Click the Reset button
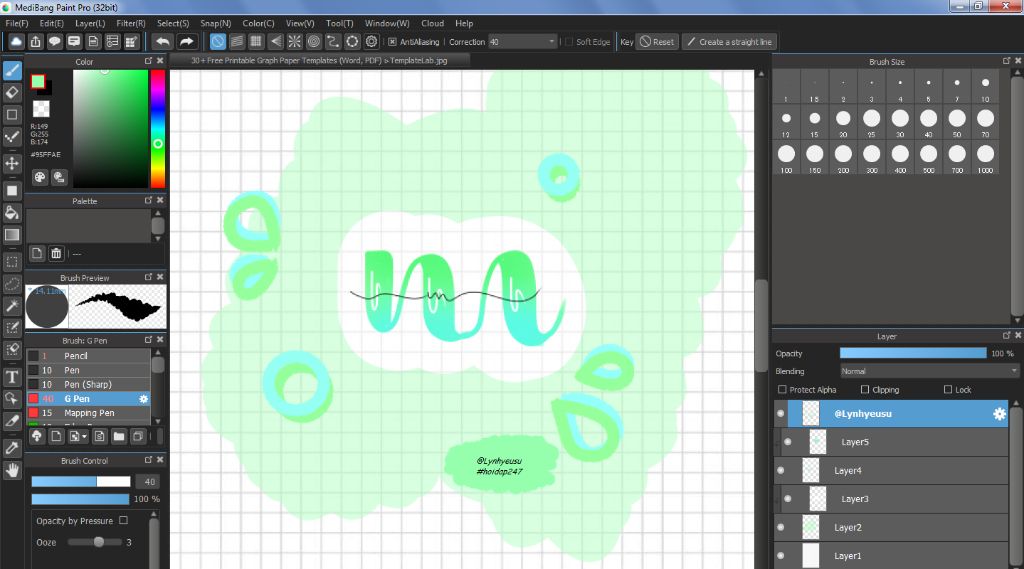The image size is (1024, 569). [x=657, y=42]
